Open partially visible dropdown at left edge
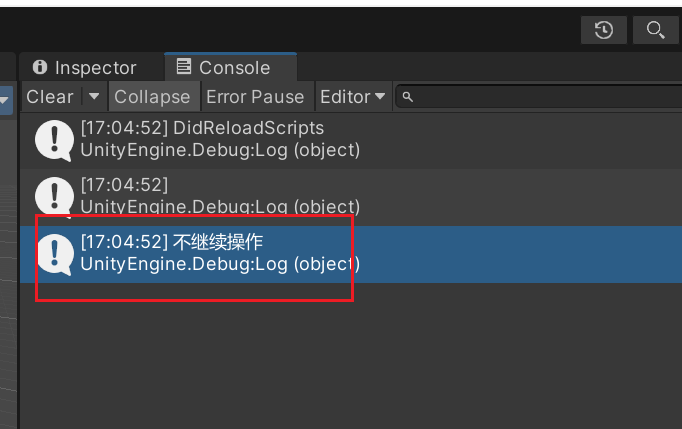 pos(6,100)
